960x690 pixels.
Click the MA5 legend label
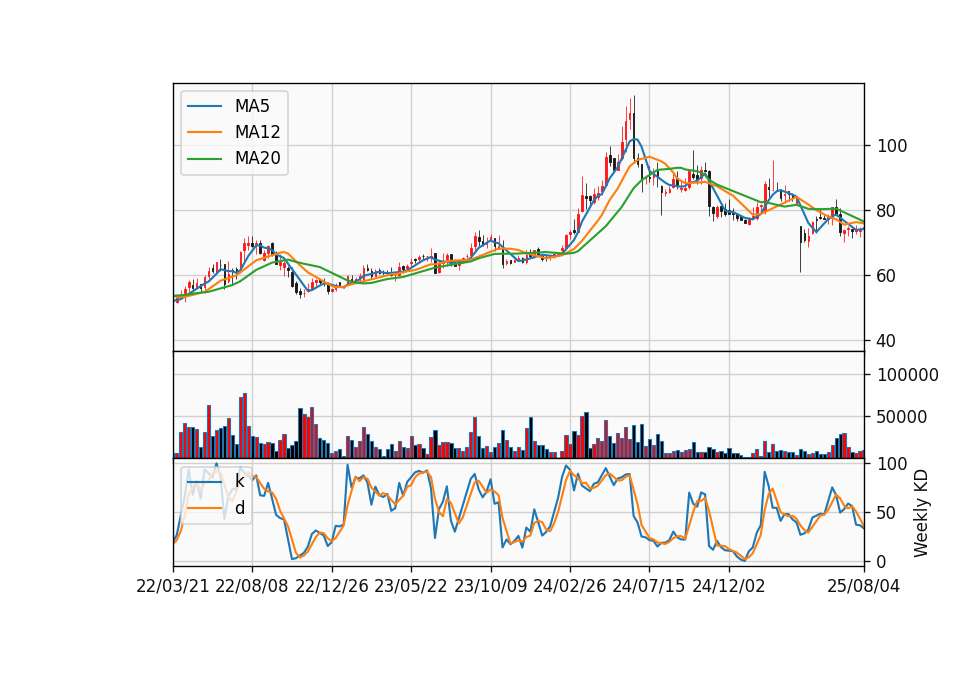252,106
